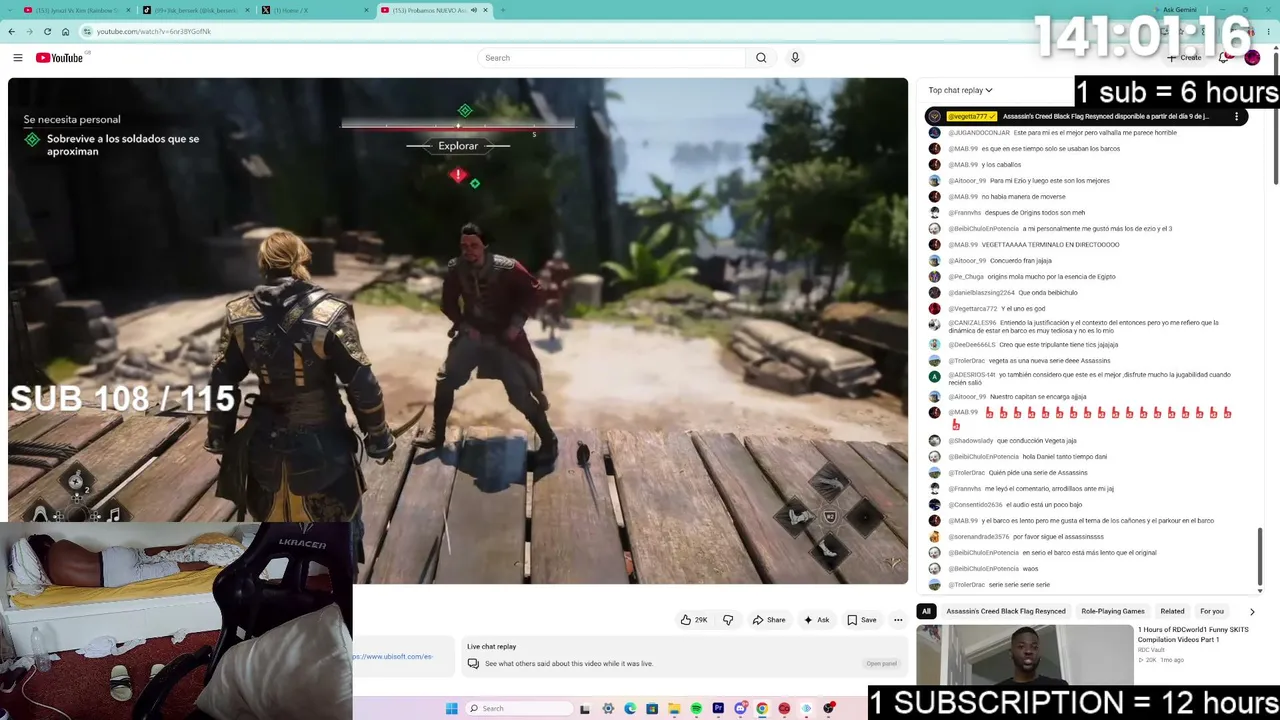1280x720 pixels.
Task: Open the 1 Hours of RDCworld1 video title
Action: coord(1193,634)
